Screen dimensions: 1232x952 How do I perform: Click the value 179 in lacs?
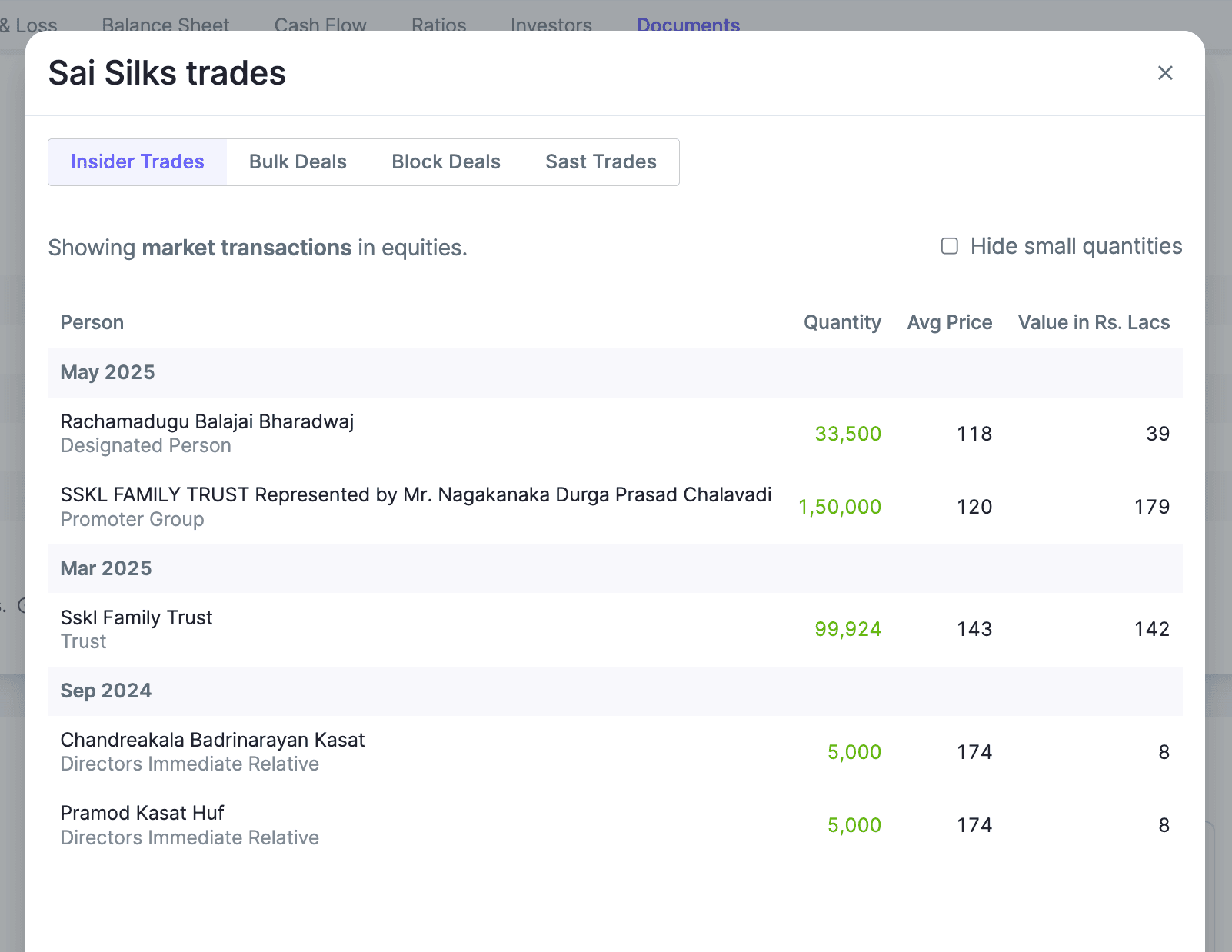pyautogui.click(x=1152, y=507)
